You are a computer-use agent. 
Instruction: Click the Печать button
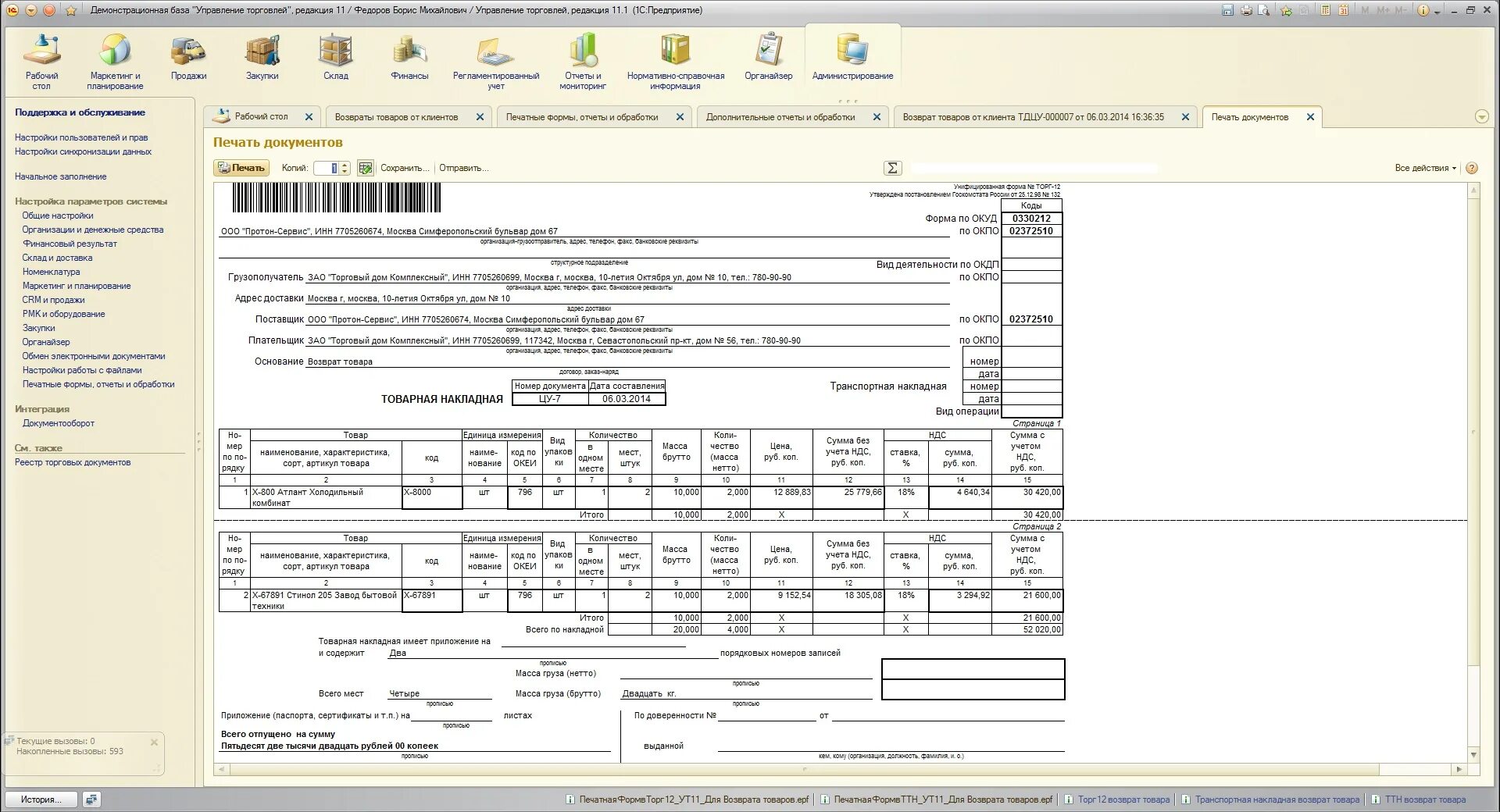pyautogui.click(x=241, y=168)
